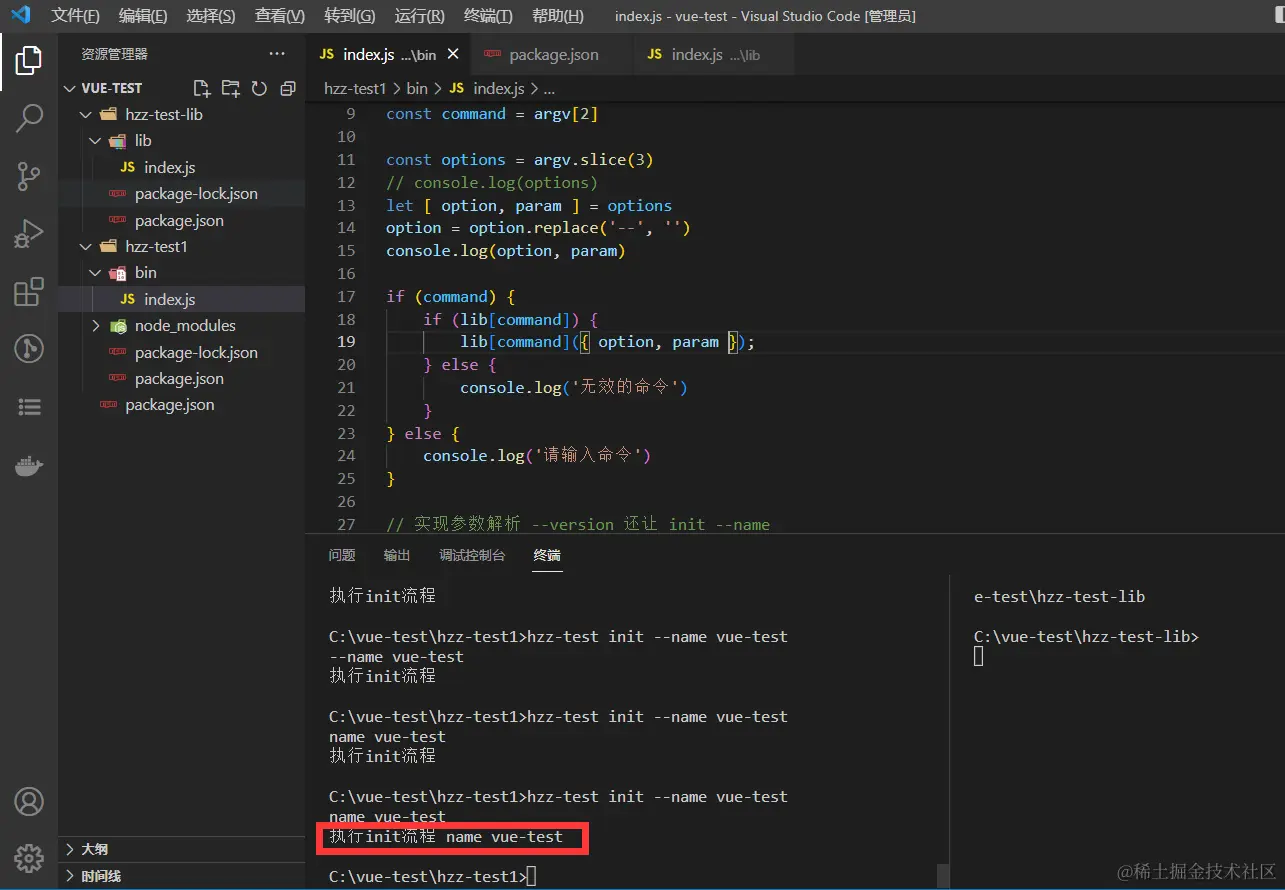Open the Extensions view
The height and width of the screenshot is (890, 1285).
(x=29, y=292)
